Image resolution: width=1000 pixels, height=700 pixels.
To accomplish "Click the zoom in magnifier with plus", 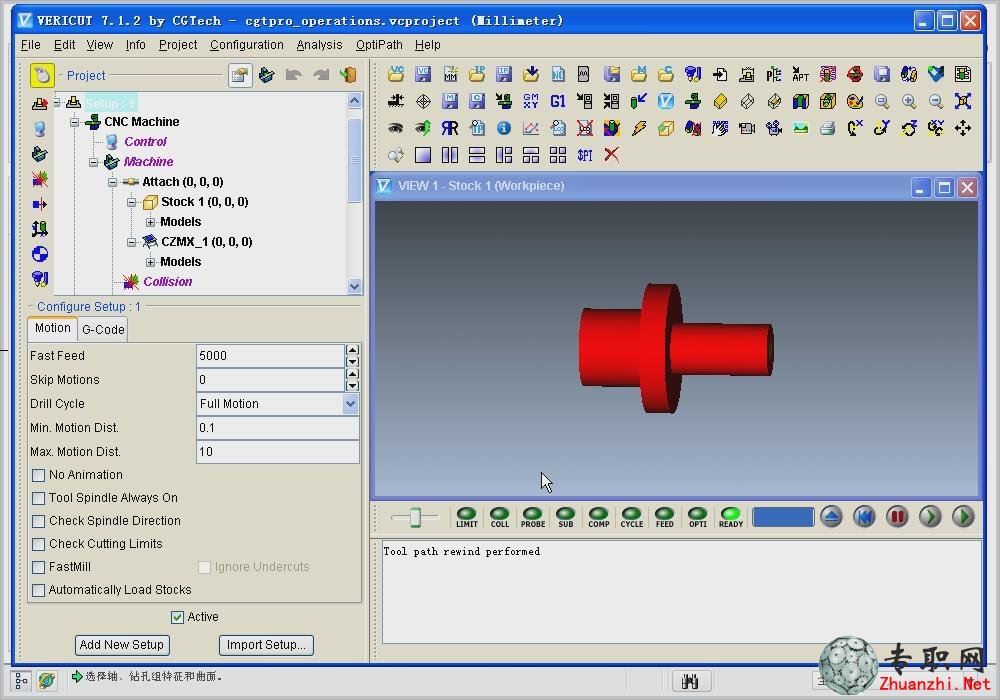I will point(909,101).
